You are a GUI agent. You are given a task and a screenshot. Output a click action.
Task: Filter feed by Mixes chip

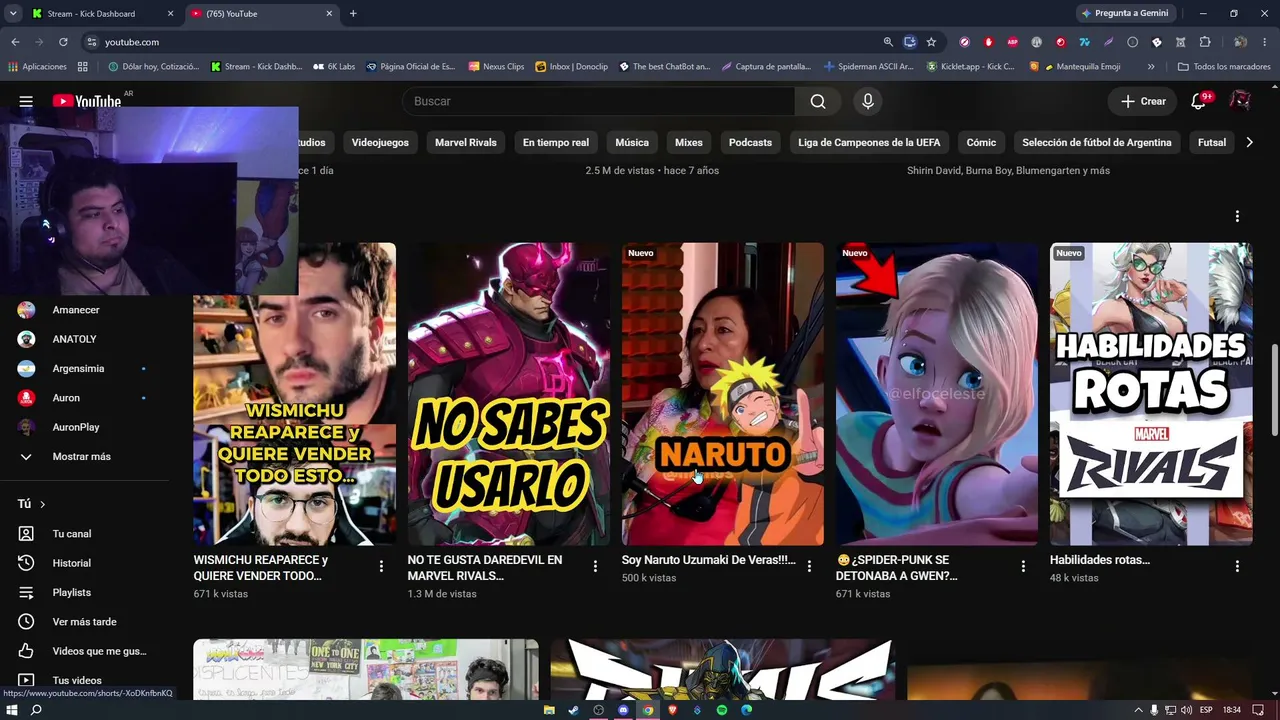click(x=689, y=142)
